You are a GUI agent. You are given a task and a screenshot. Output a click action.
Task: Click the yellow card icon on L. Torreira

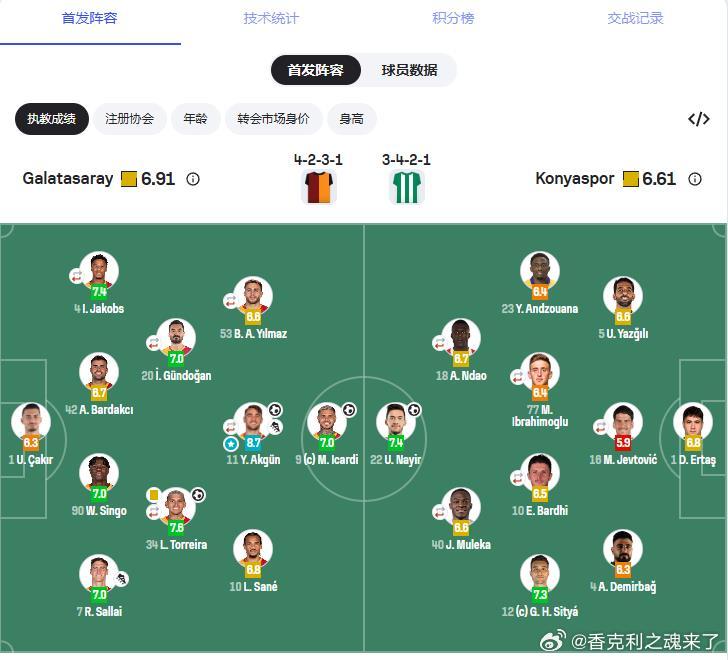[x=153, y=495]
